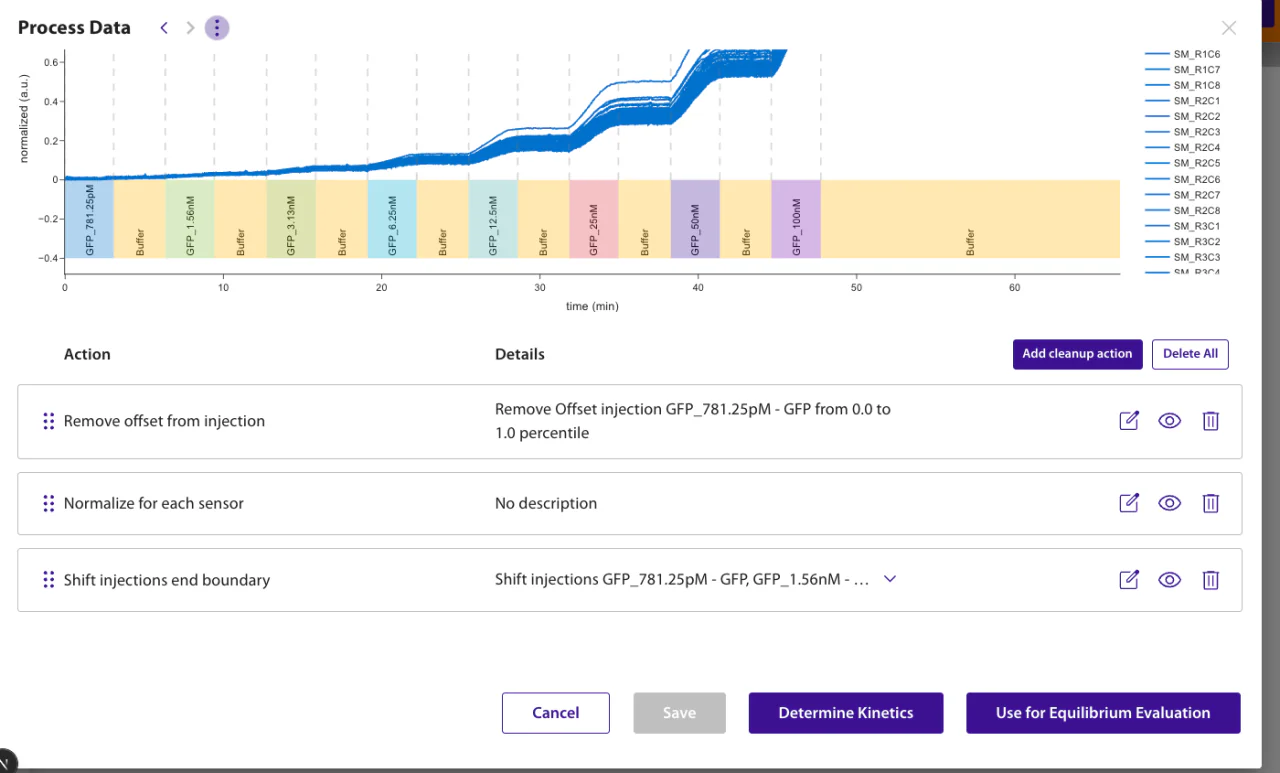Toggle the SM_R3C1 legend entry
The width and height of the screenshot is (1280, 773).
(x=1183, y=226)
